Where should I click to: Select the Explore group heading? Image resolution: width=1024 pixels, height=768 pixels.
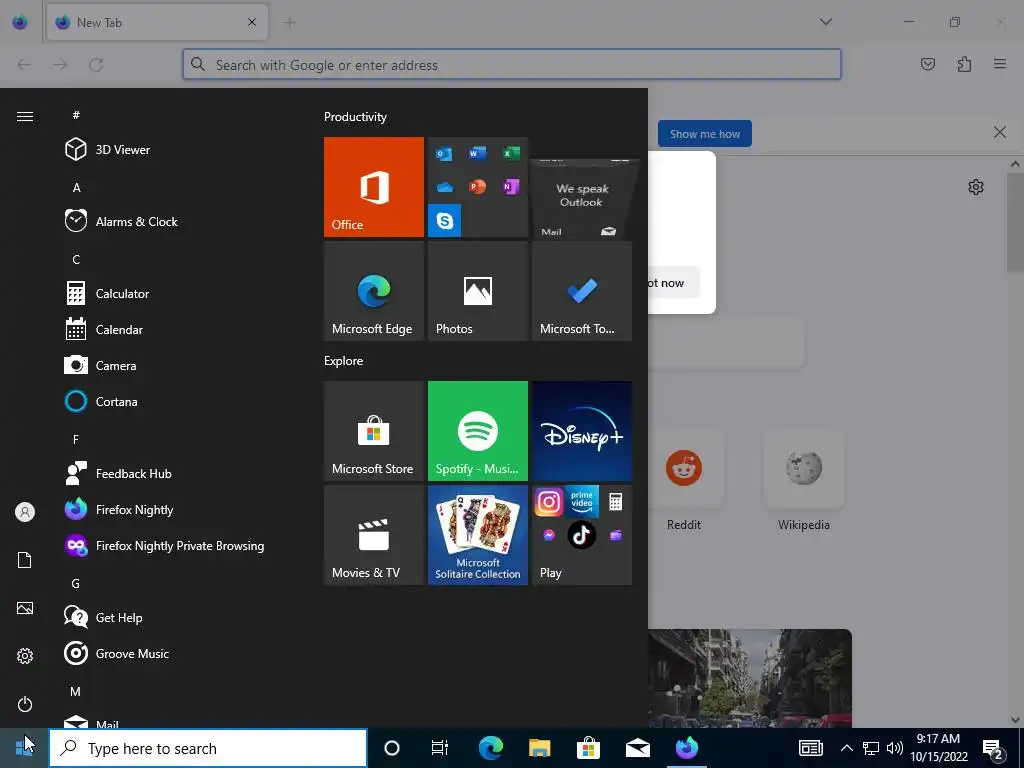click(344, 360)
